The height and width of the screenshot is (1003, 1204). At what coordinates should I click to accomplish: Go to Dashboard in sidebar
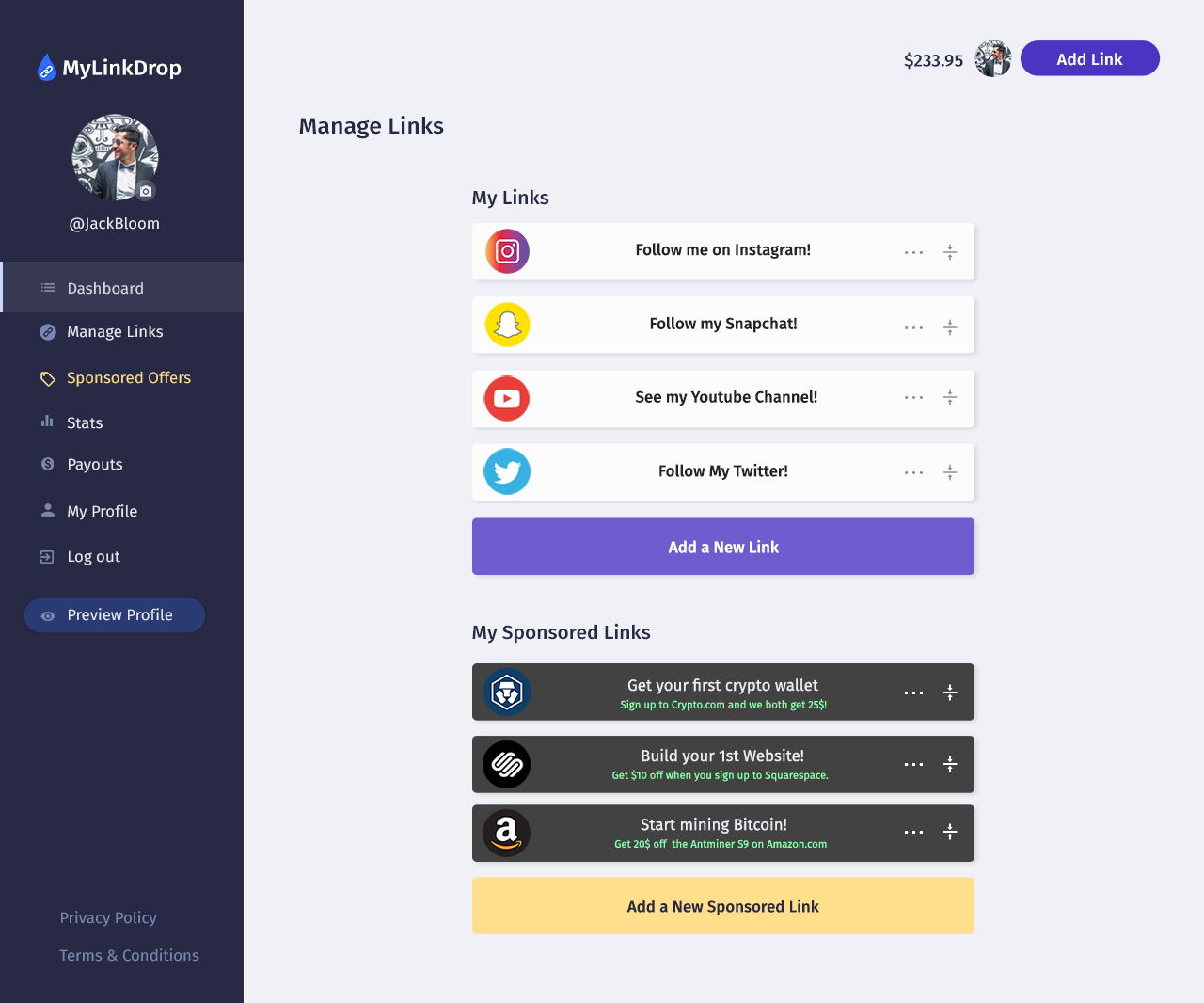(122, 287)
